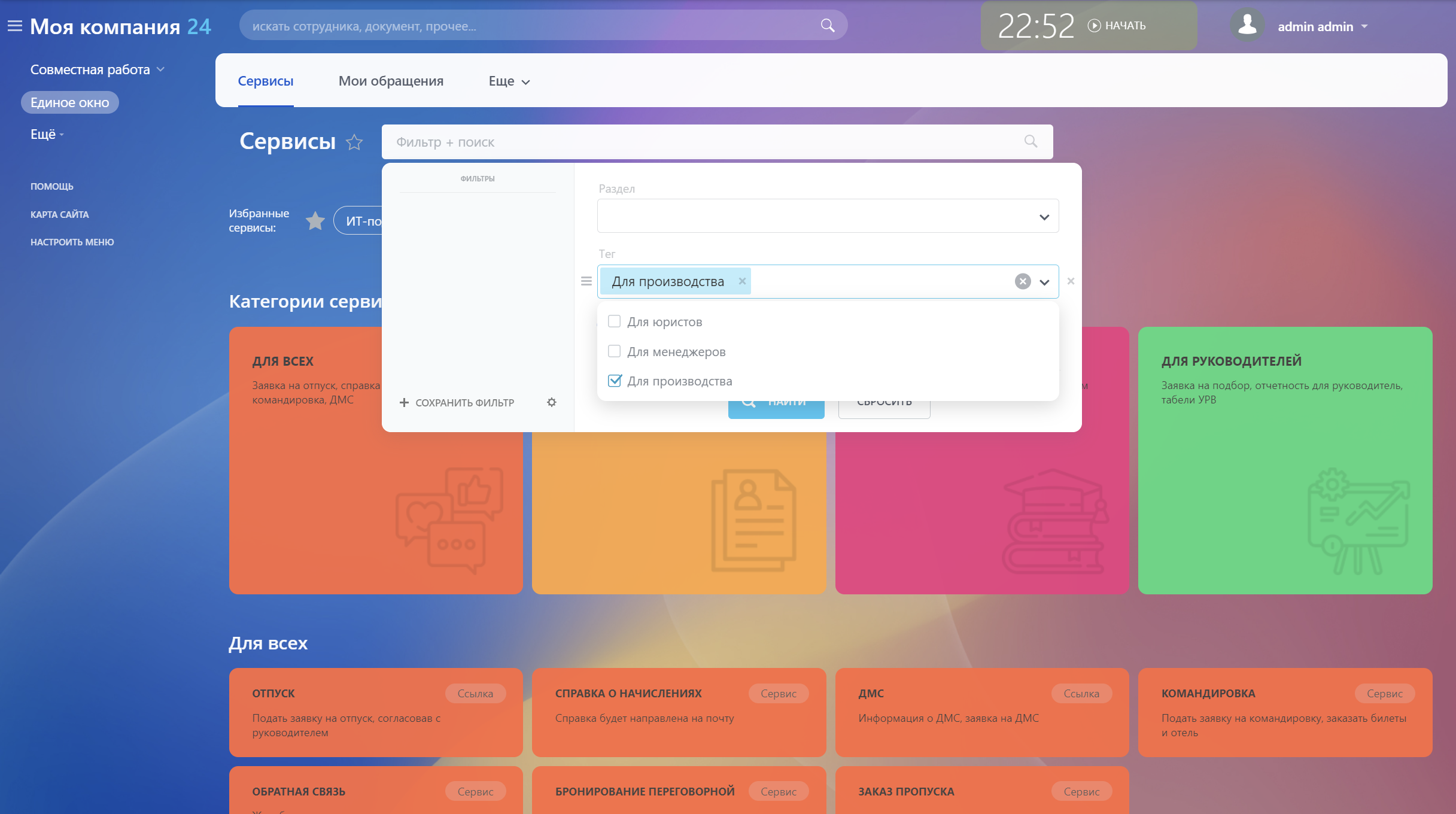Click the magnifier icon in the top search bar

827,25
